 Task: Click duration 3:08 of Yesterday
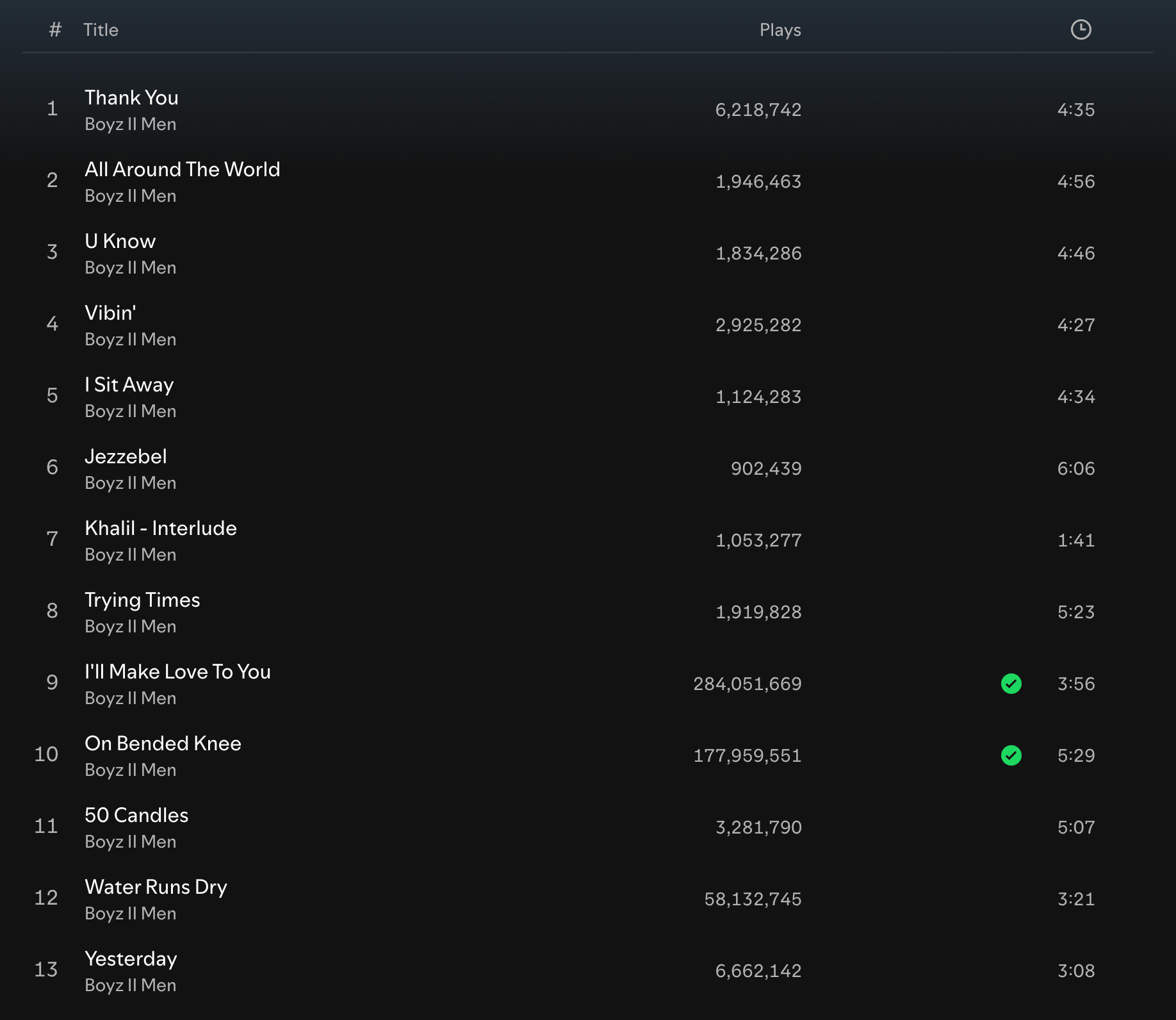pyautogui.click(x=1076, y=971)
